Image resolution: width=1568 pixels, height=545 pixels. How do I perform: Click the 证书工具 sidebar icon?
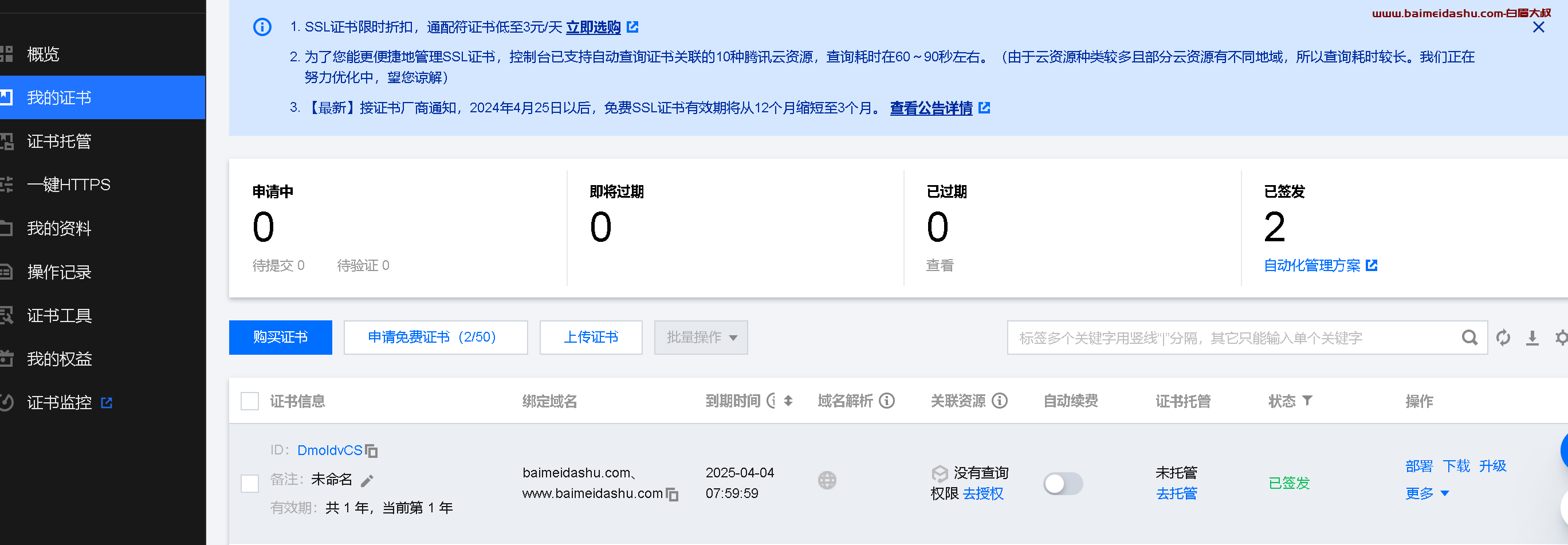coord(6,315)
